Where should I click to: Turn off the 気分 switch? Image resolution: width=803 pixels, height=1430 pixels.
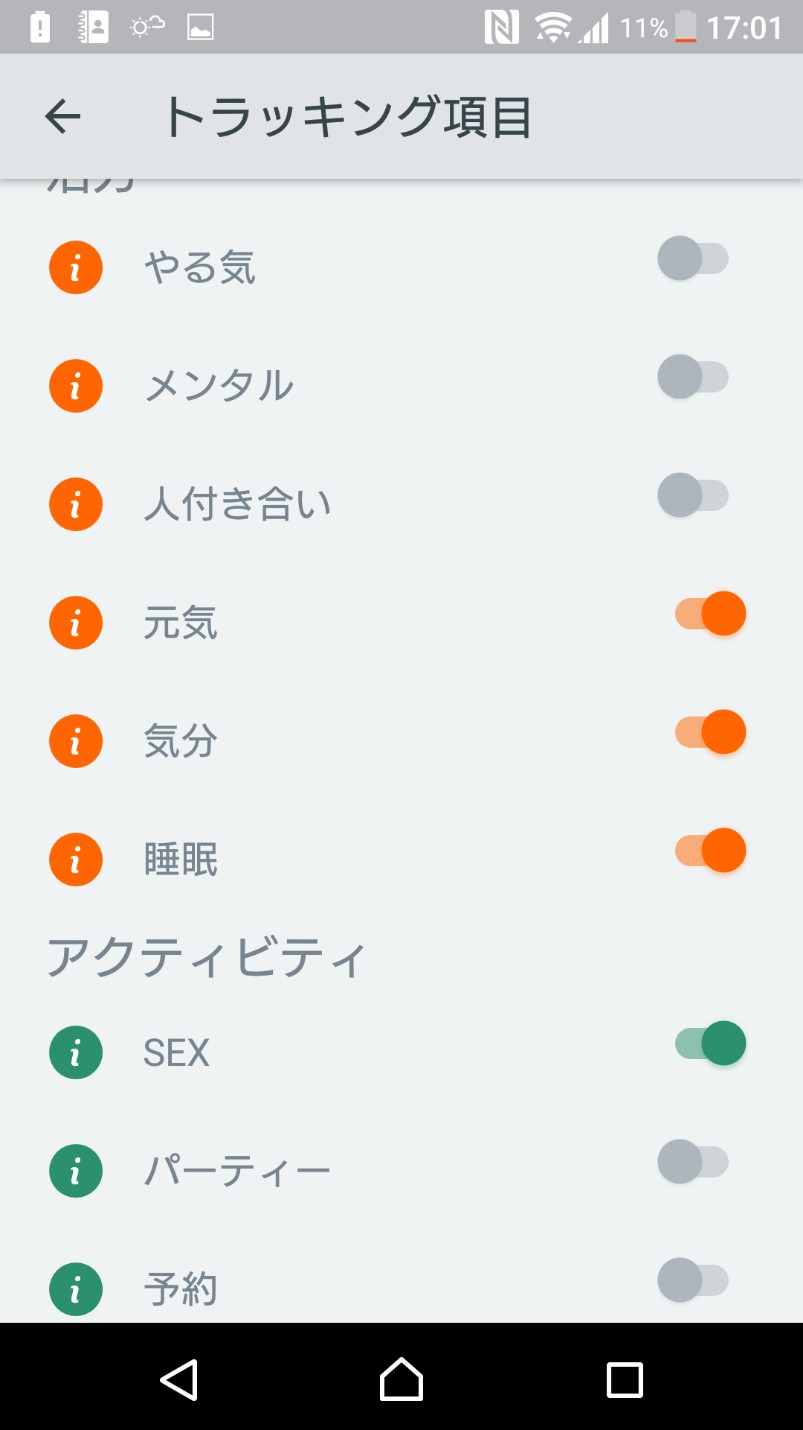tap(710, 731)
